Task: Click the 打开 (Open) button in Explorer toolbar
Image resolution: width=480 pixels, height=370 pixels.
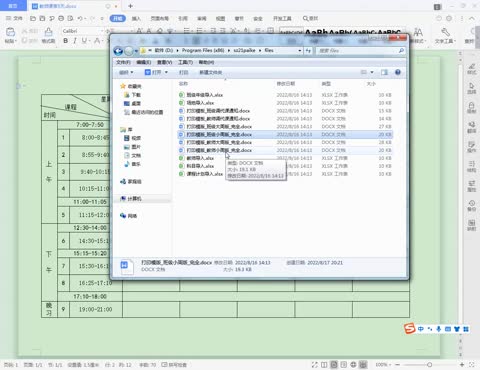Action: click(156, 72)
